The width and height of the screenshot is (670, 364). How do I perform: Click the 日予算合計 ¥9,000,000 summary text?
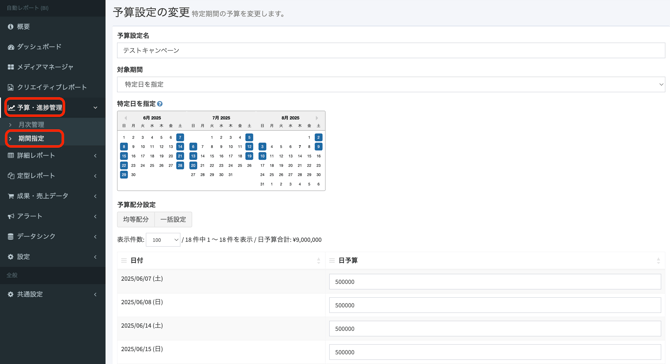290,240
